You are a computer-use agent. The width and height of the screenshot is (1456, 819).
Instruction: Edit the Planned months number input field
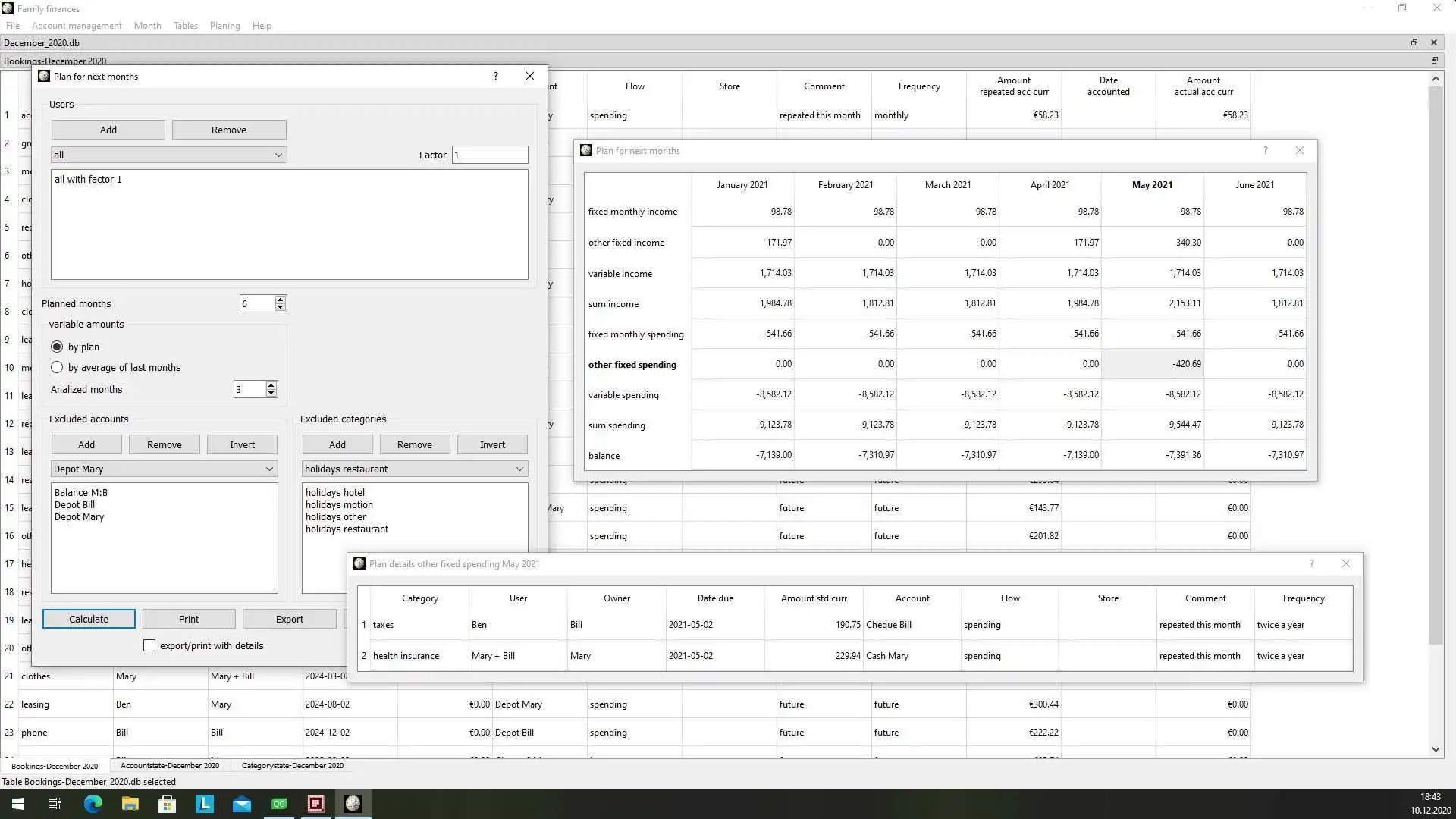[256, 303]
